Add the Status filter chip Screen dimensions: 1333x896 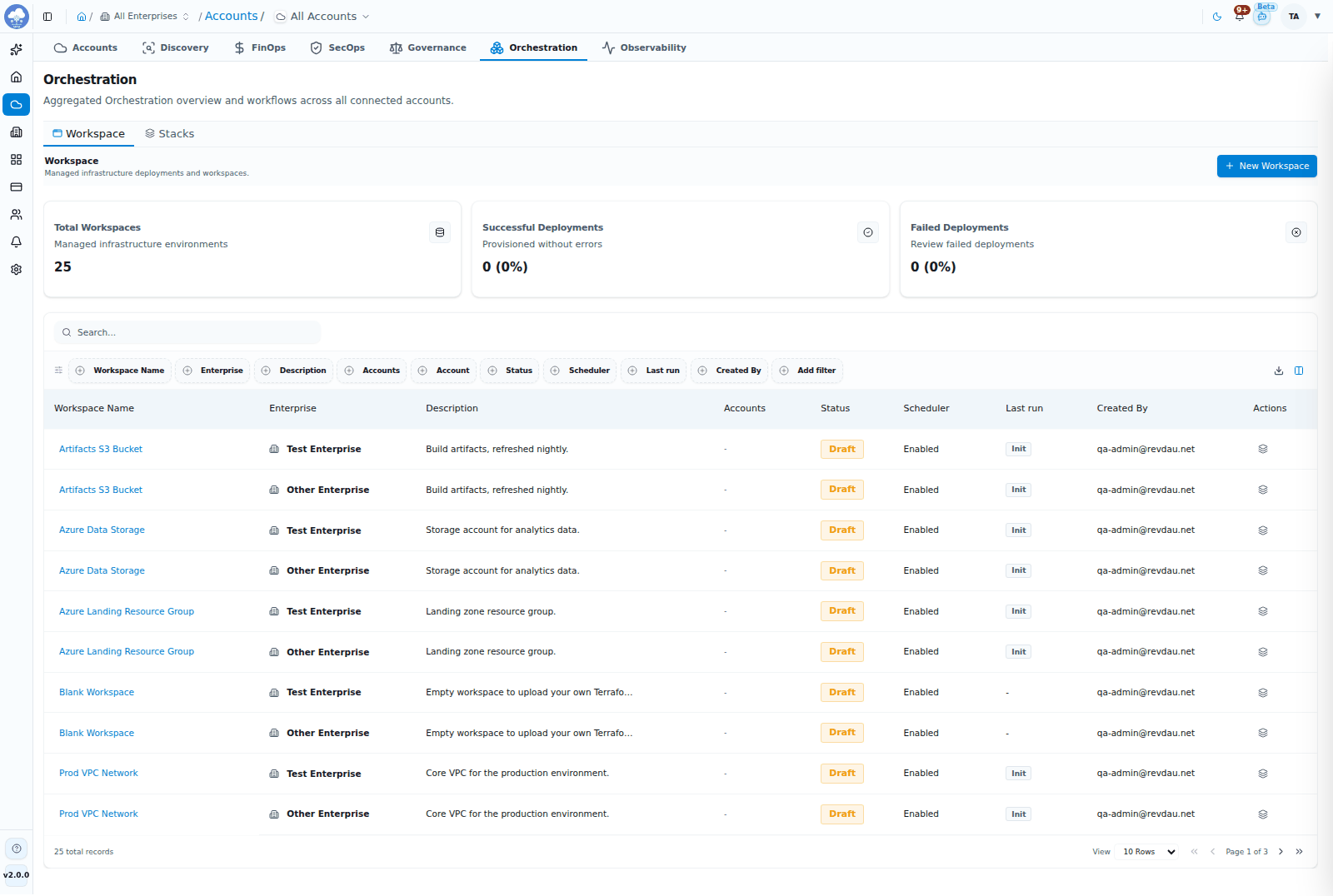coord(510,371)
